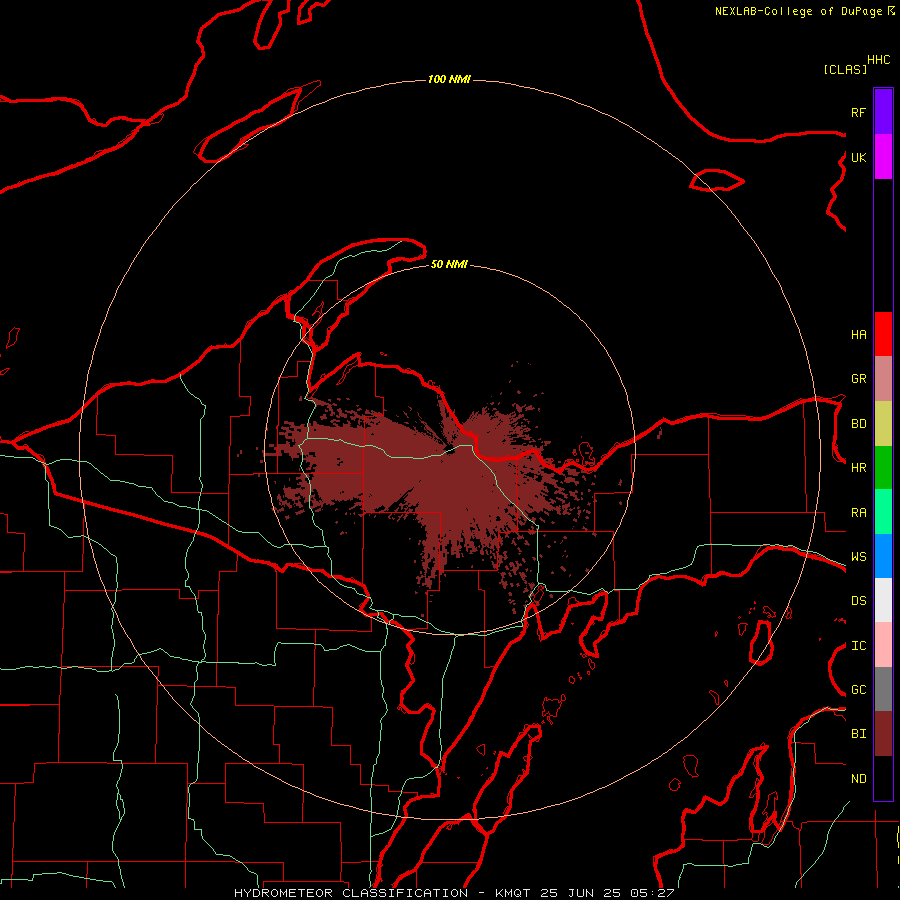Click the ND black legend swatch
The image size is (900, 900).
883,778
